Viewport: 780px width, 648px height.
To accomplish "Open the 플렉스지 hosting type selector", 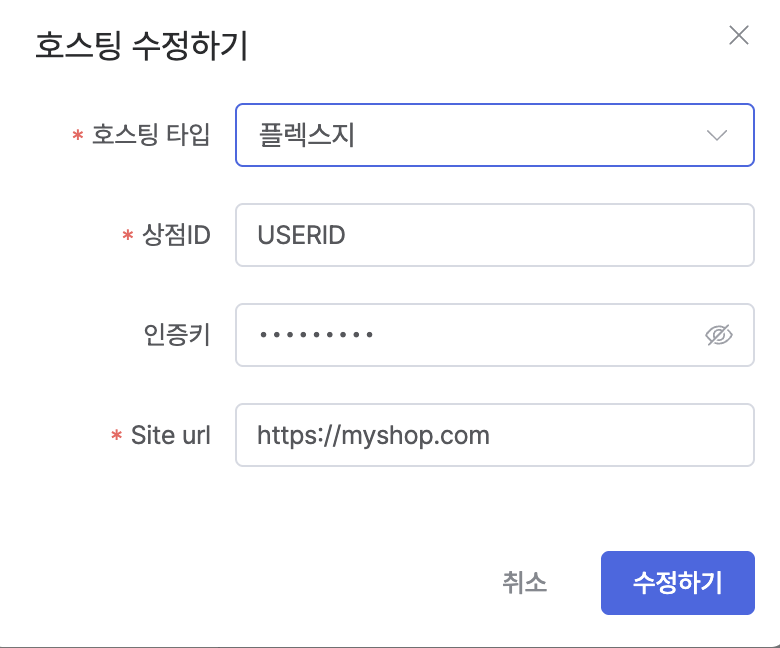I will tap(480, 135).
